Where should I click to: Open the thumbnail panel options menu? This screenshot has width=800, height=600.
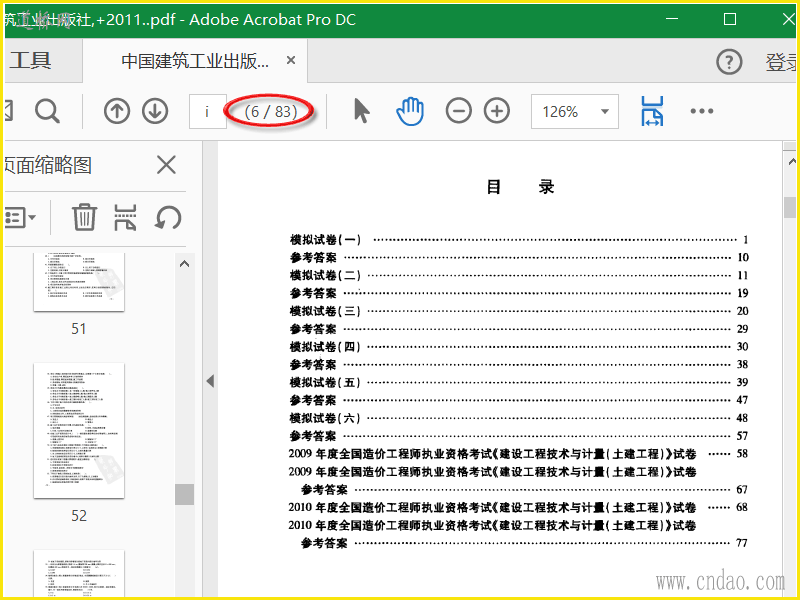click(x=20, y=218)
